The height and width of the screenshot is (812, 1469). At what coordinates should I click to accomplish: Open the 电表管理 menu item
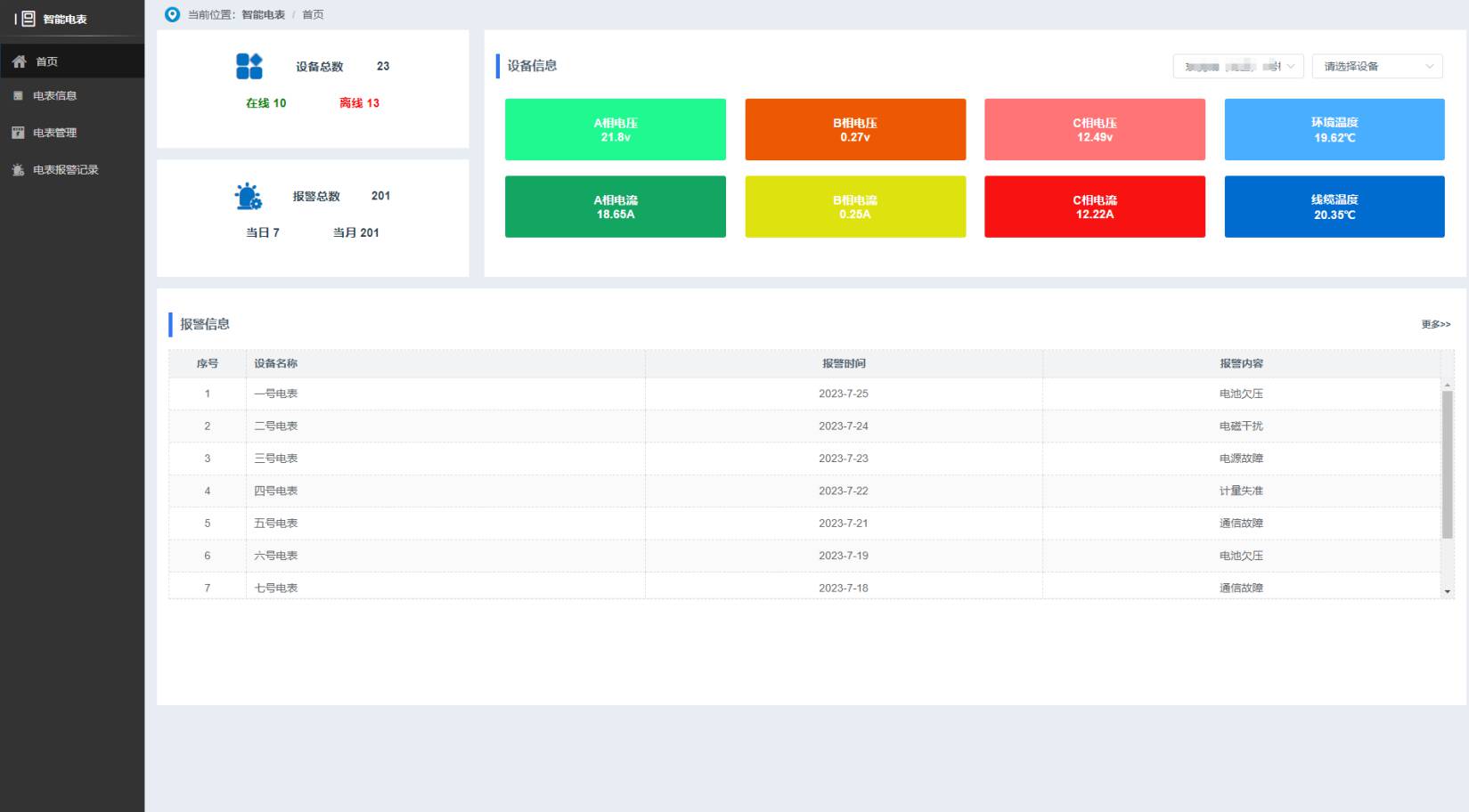(x=55, y=133)
